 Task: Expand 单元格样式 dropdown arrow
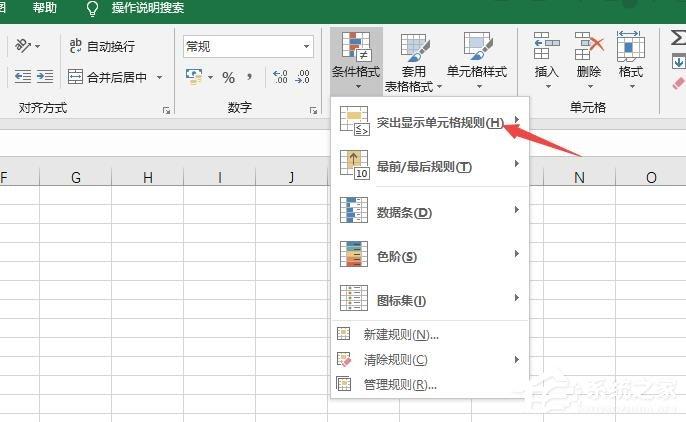(x=480, y=87)
